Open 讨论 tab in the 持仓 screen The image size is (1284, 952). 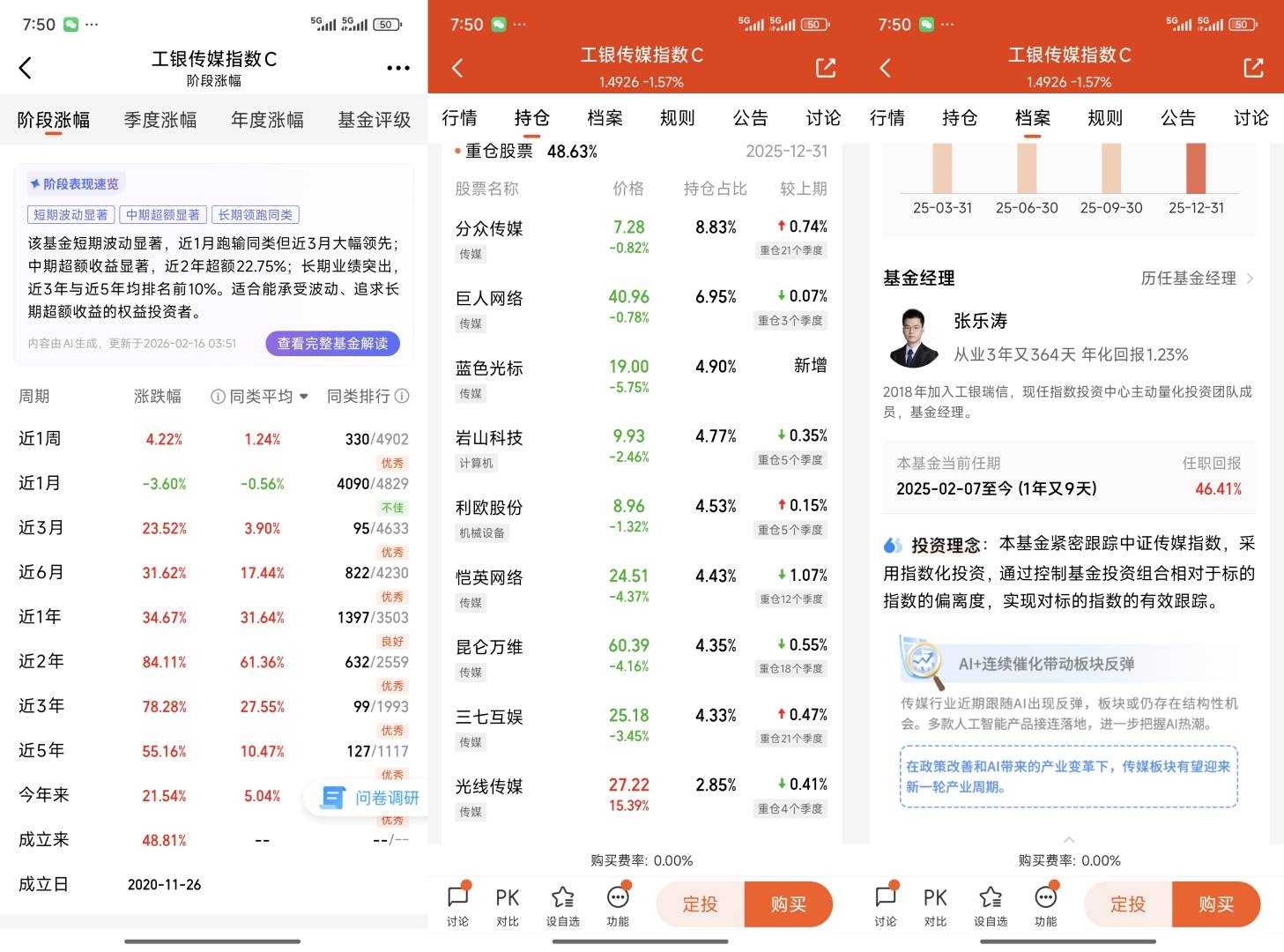click(823, 118)
